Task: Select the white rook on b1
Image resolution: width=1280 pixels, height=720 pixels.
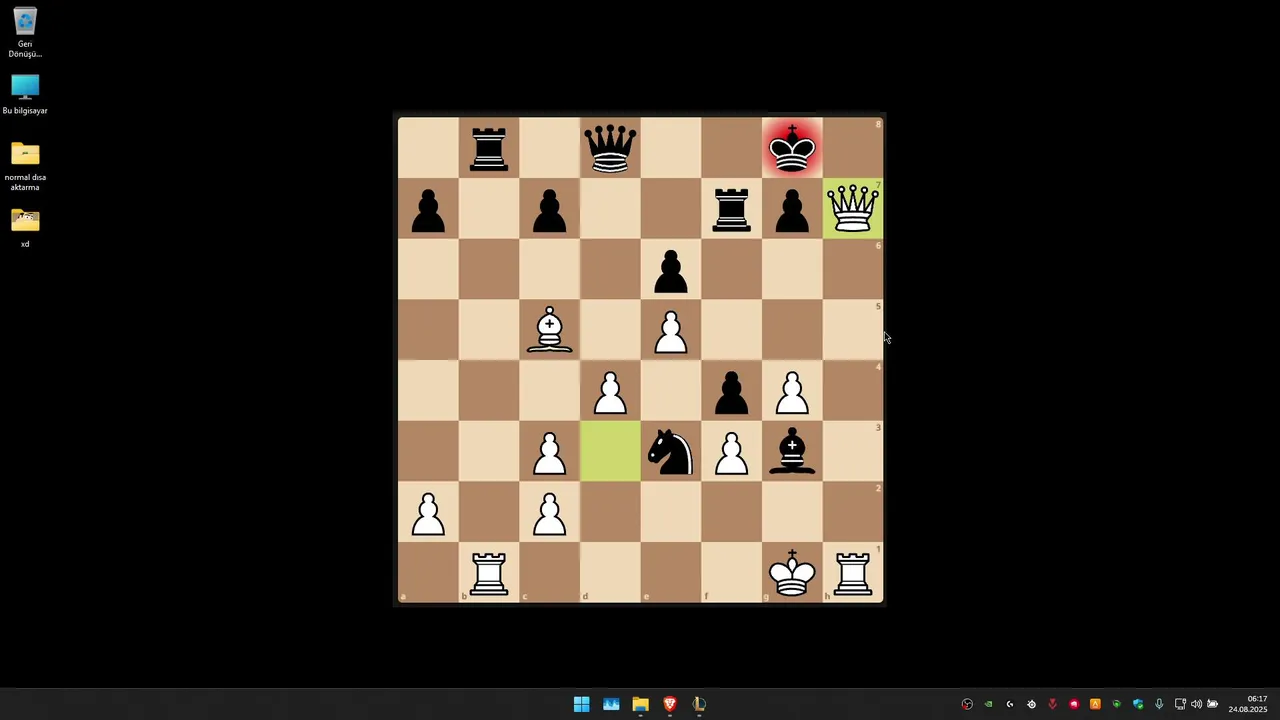Action: [x=489, y=574]
